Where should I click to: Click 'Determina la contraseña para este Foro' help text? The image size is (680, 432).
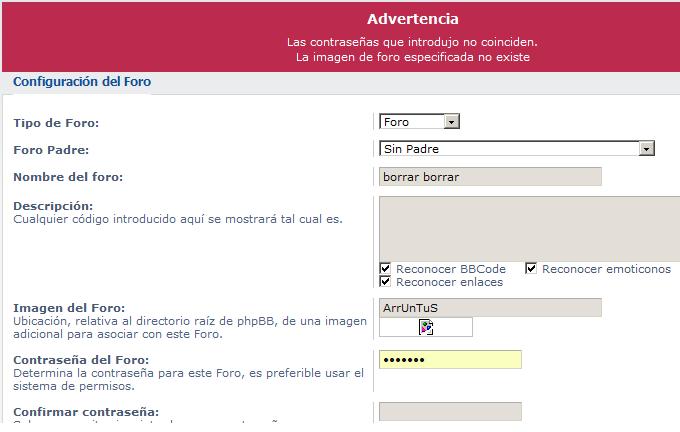[188, 380]
